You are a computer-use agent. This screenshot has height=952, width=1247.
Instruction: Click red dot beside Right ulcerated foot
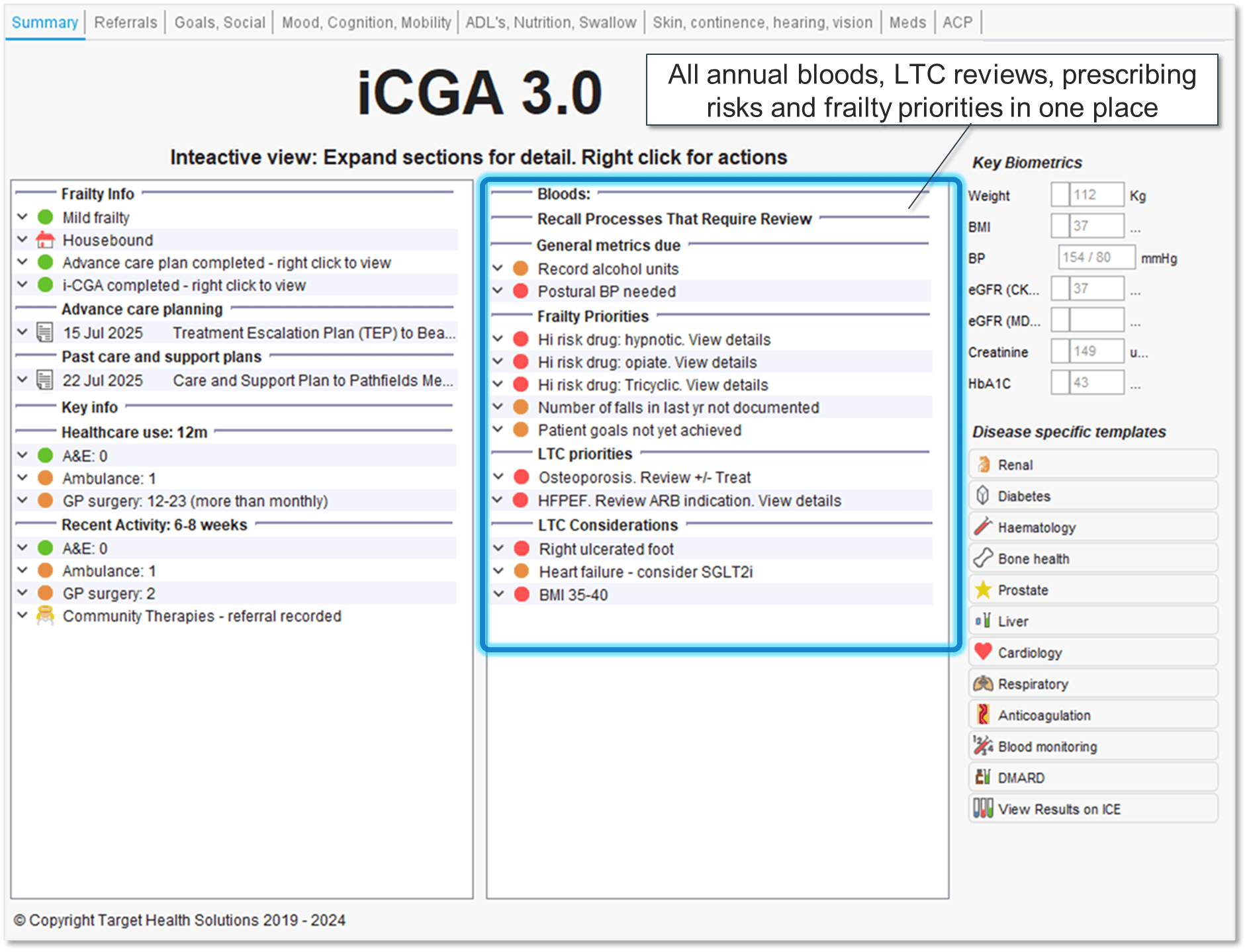tap(522, 548)
